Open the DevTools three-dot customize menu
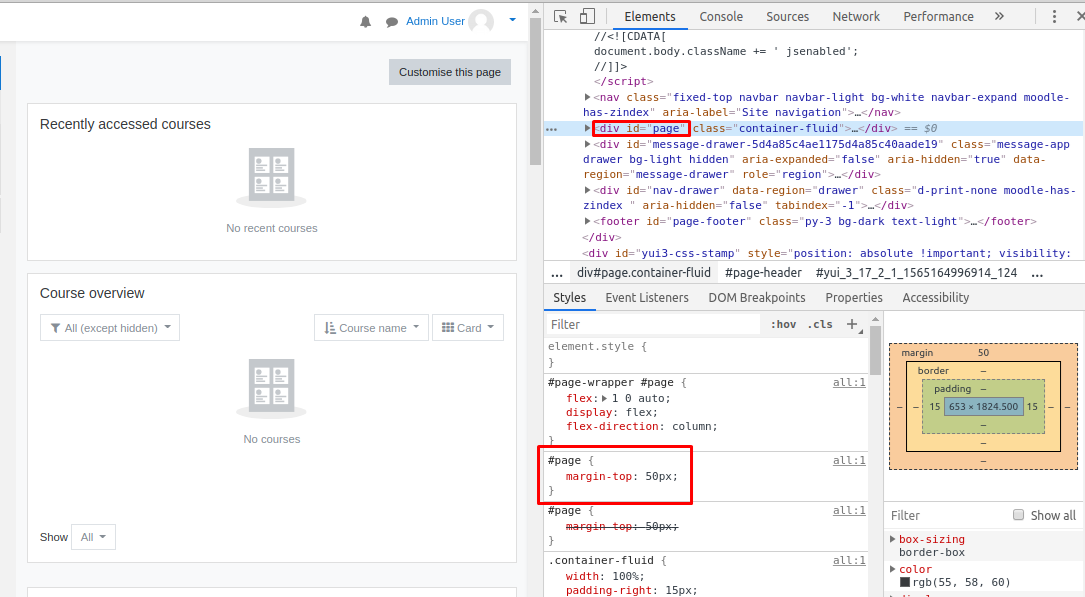1085x597 pixels. point(1055,17)
